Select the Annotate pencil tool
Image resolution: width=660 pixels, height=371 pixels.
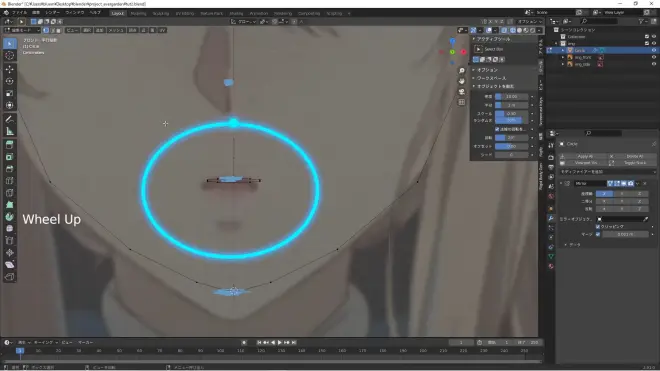click(10, 119)
